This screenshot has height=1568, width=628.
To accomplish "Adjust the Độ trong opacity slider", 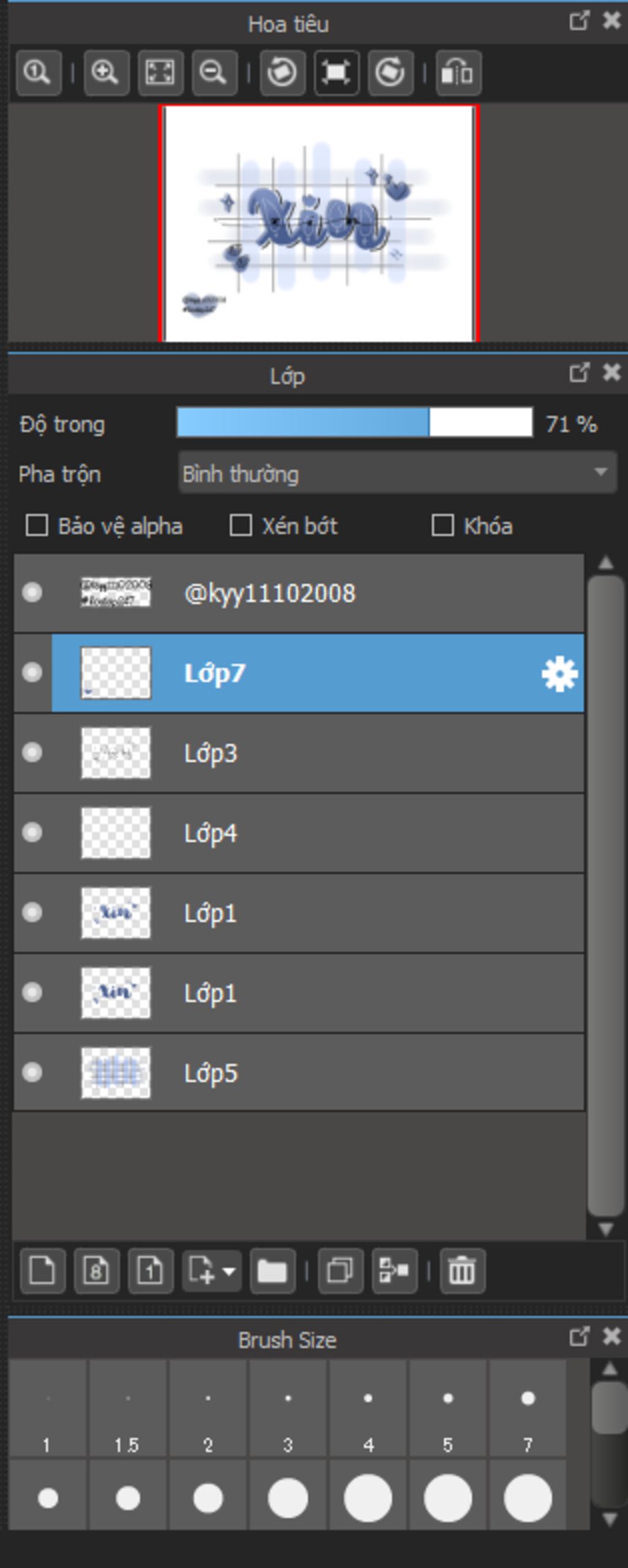I will click(x=354, y=423).
